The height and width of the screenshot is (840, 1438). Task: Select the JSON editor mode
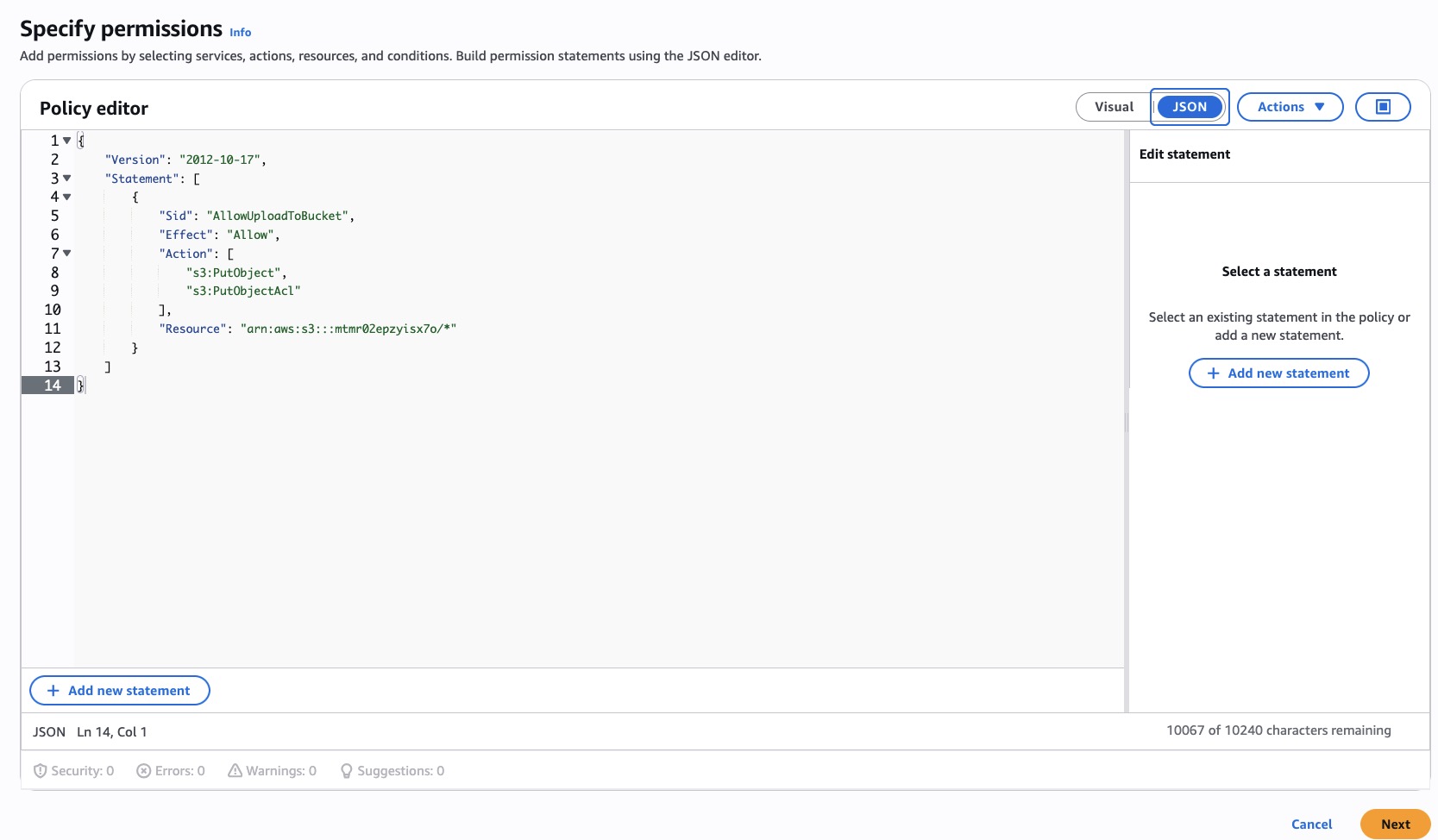pyautogui.click(x=1189, y=107)
